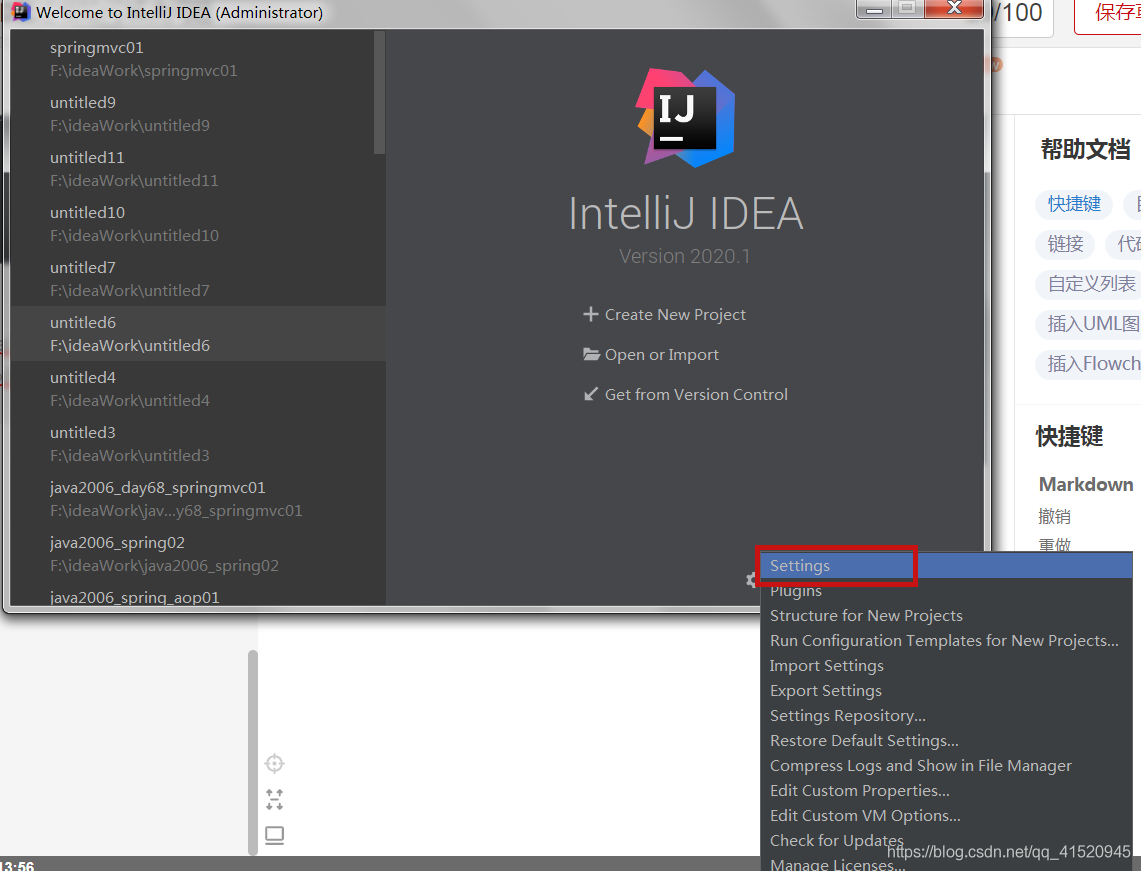Viewport: 1141px width, 871px height.
Task: Close the IntelliJ welcome window
Action: 955,9
